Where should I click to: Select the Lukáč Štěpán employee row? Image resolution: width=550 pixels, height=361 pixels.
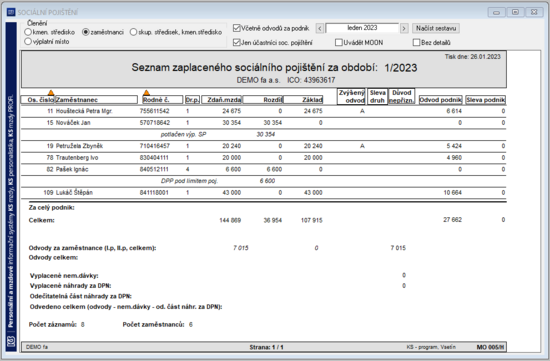click(263, 193)
